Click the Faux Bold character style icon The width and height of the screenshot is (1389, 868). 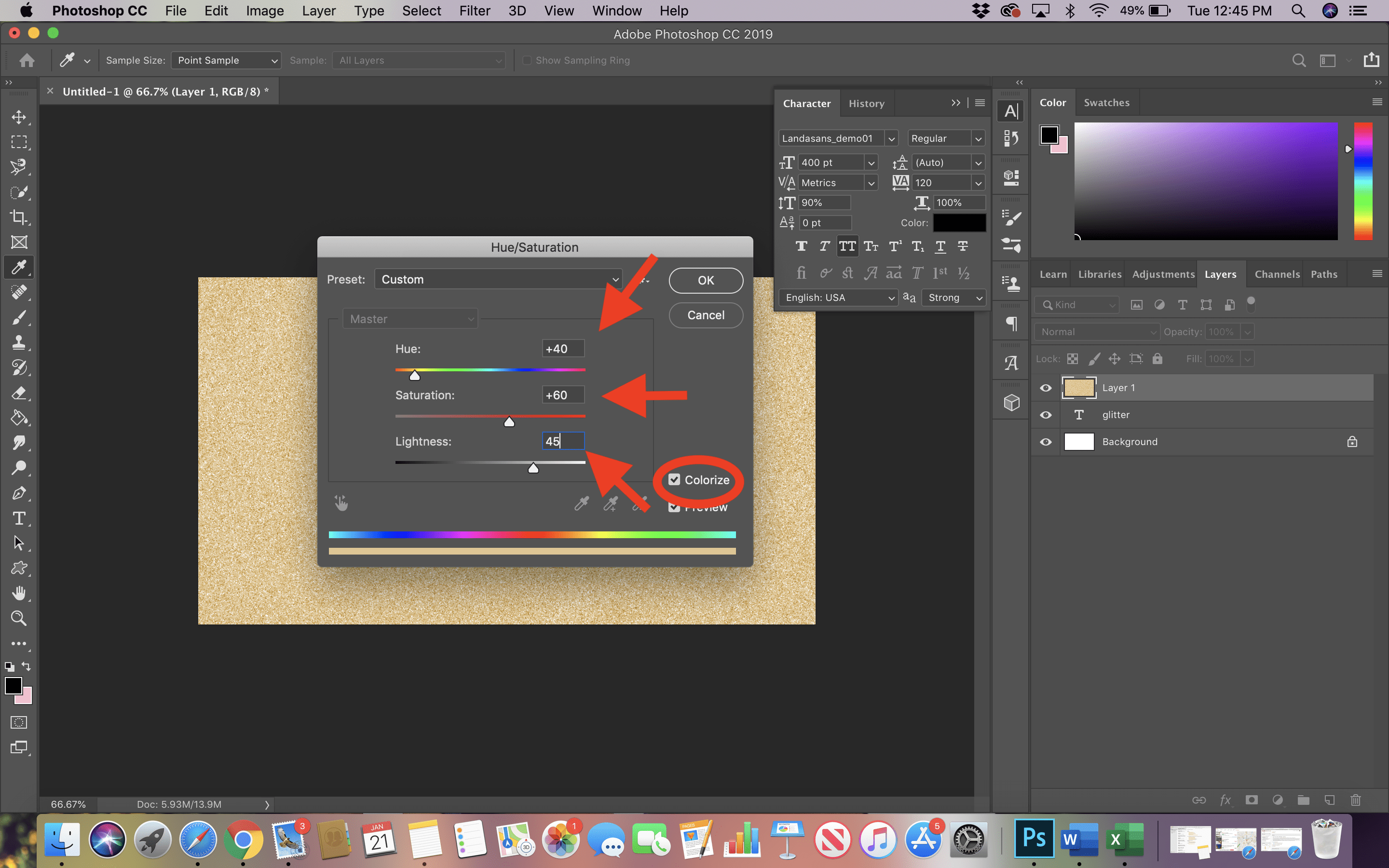(x=801, y=246)
